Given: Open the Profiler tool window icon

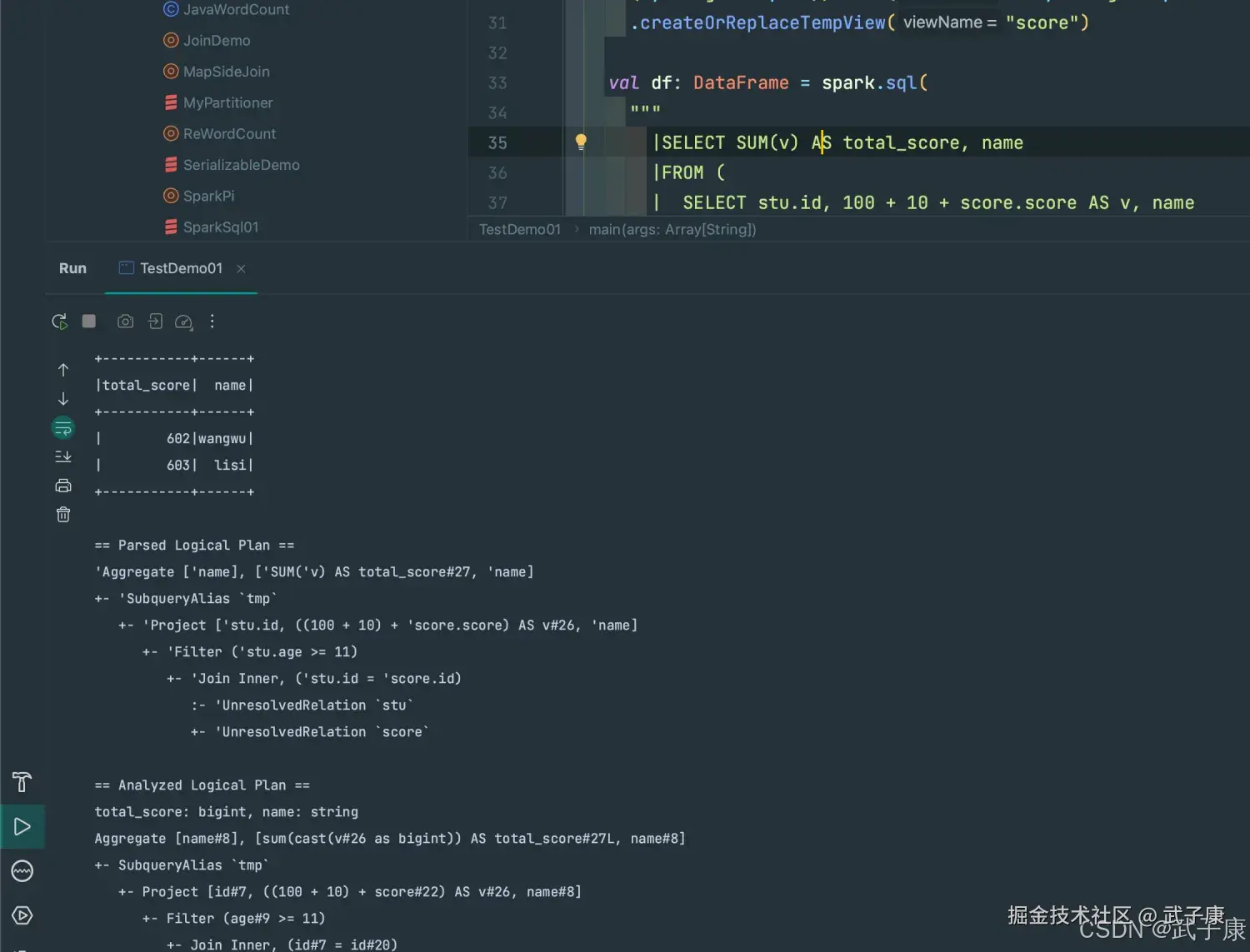Looking at the screenshot, I should tap(22, 871).
